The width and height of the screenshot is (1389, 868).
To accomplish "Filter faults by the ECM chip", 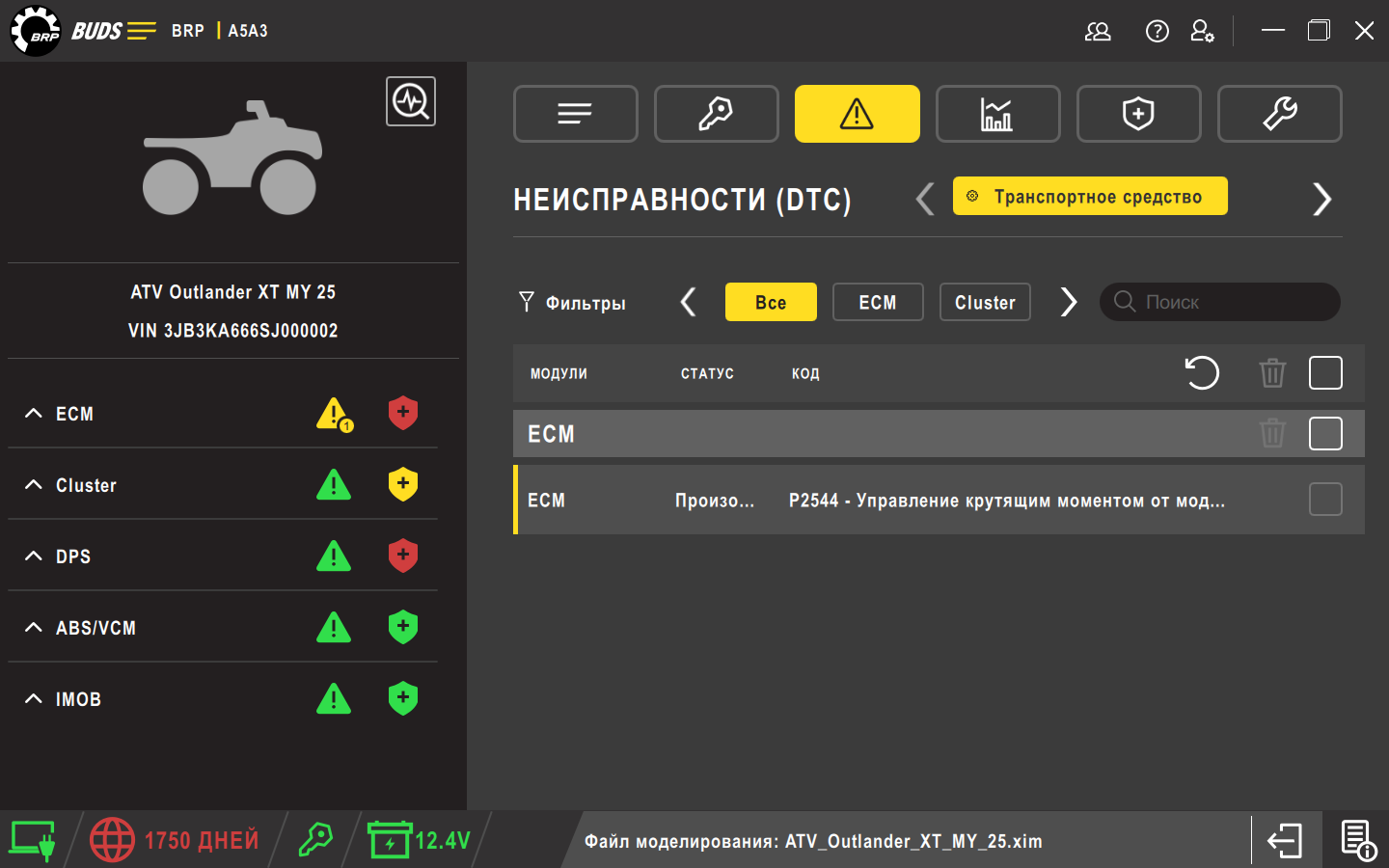I will click(x=878, y=302).
